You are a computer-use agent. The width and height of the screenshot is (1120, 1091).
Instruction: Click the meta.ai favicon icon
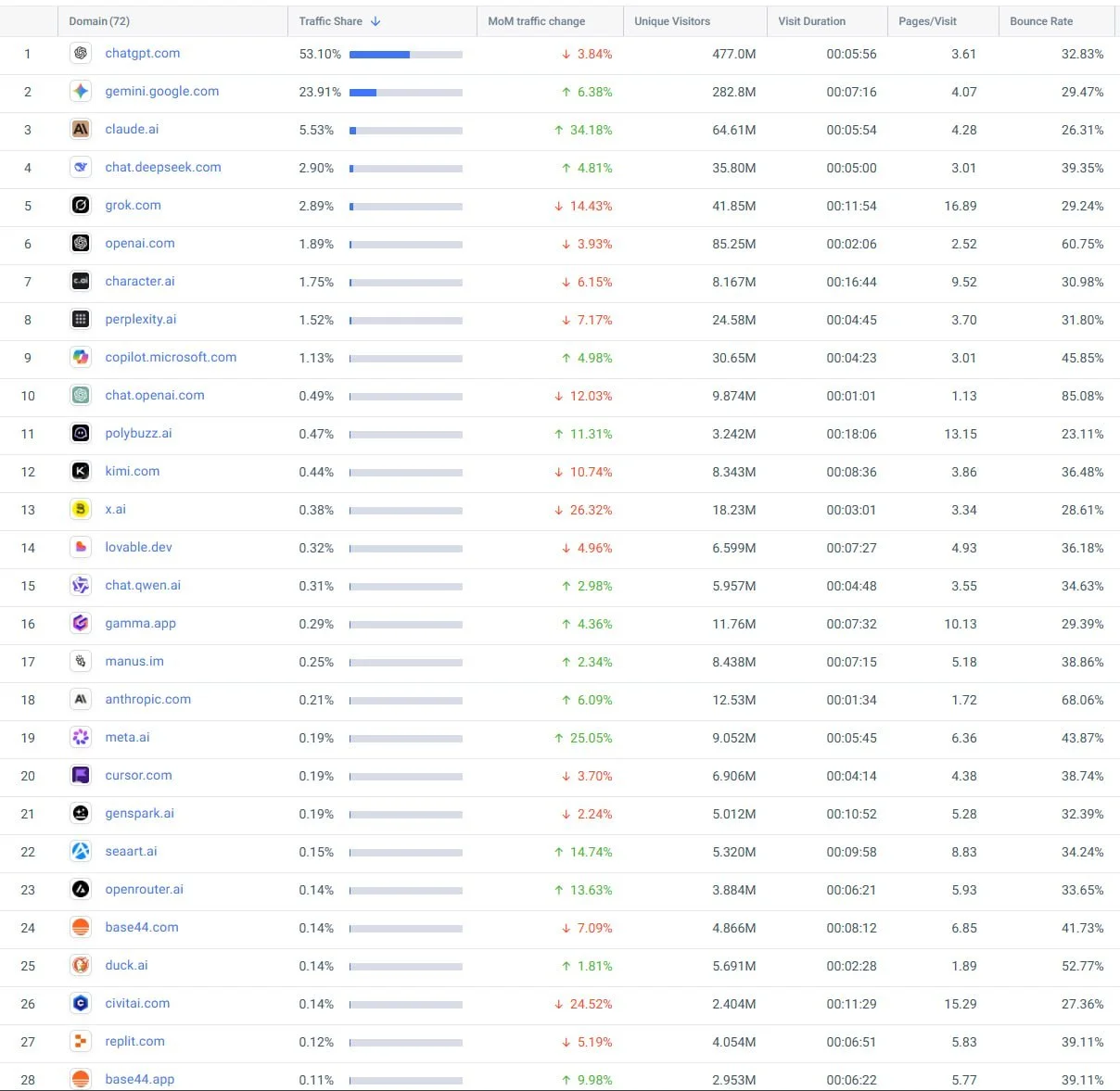pyautogui.click(x=81, y=738)
